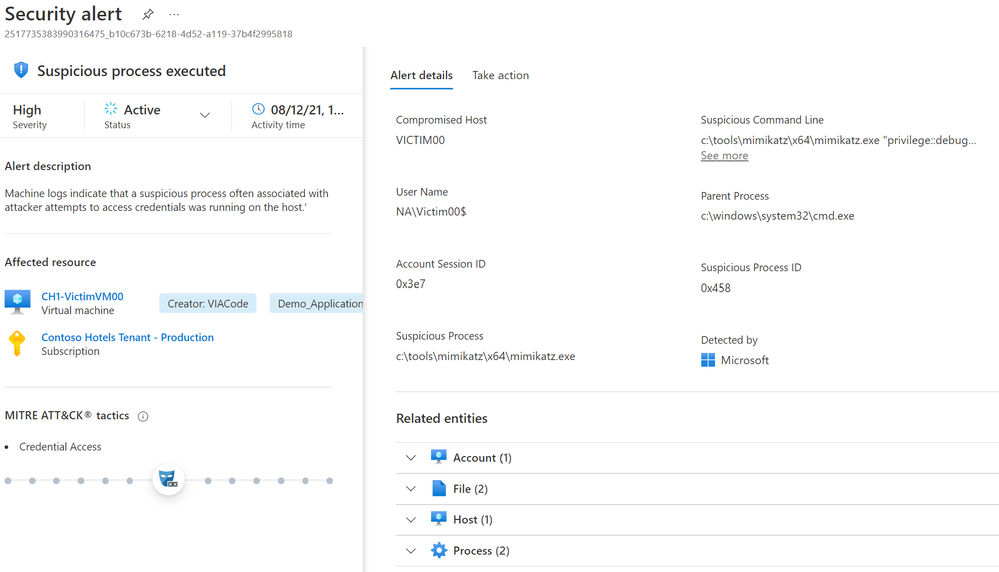Select the 0x458 suspicious process ID
The image size is (999, 572).
pos(715,288)
